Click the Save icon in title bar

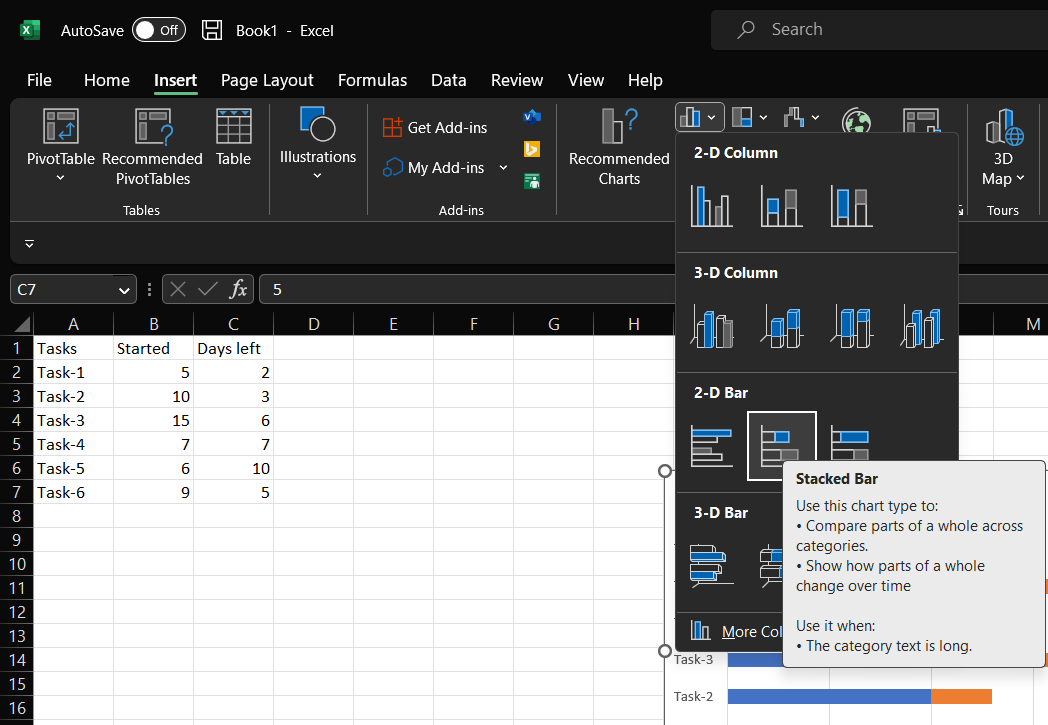[x=212, y=30]
